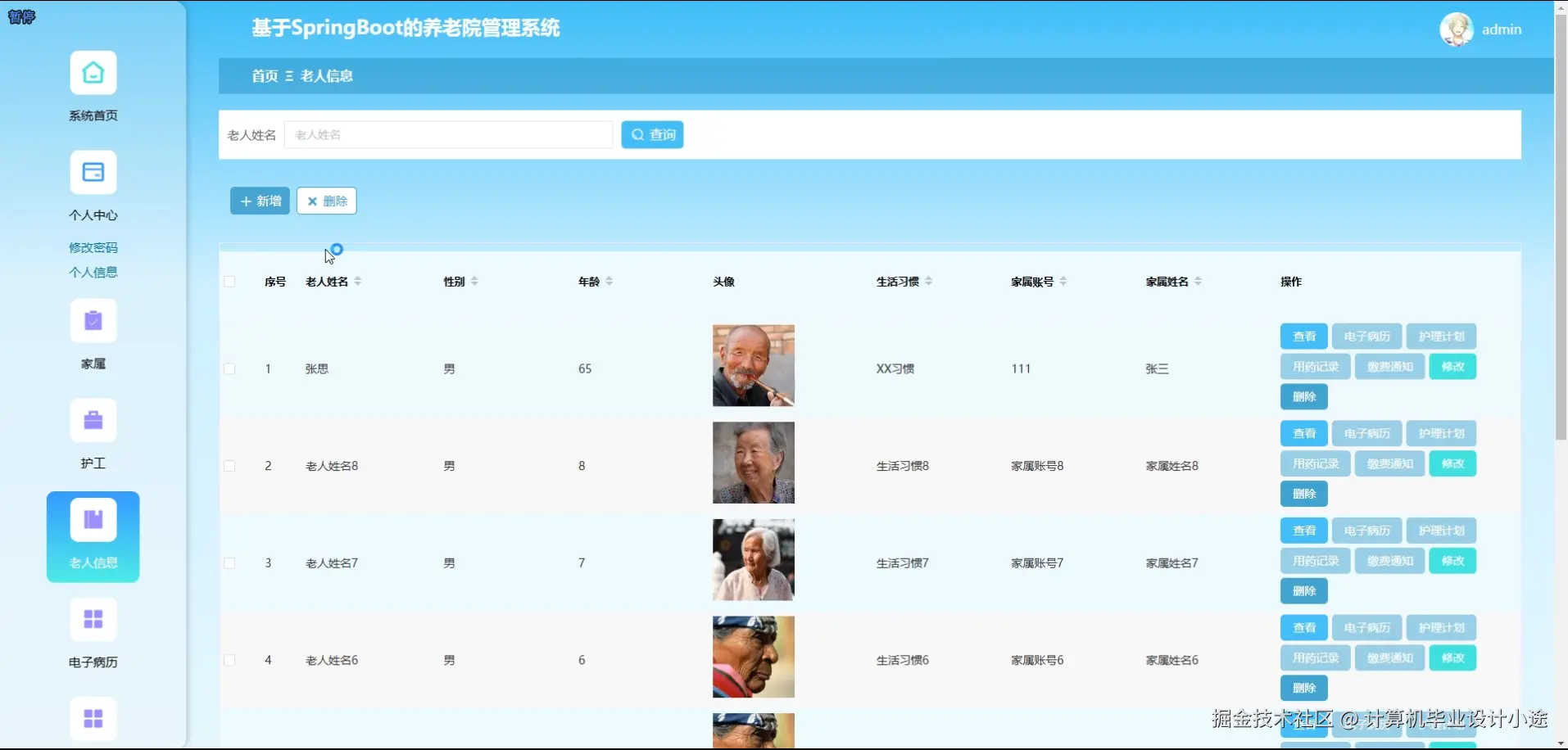Go to 修改密码 submenu item

[x=93, y=247]
